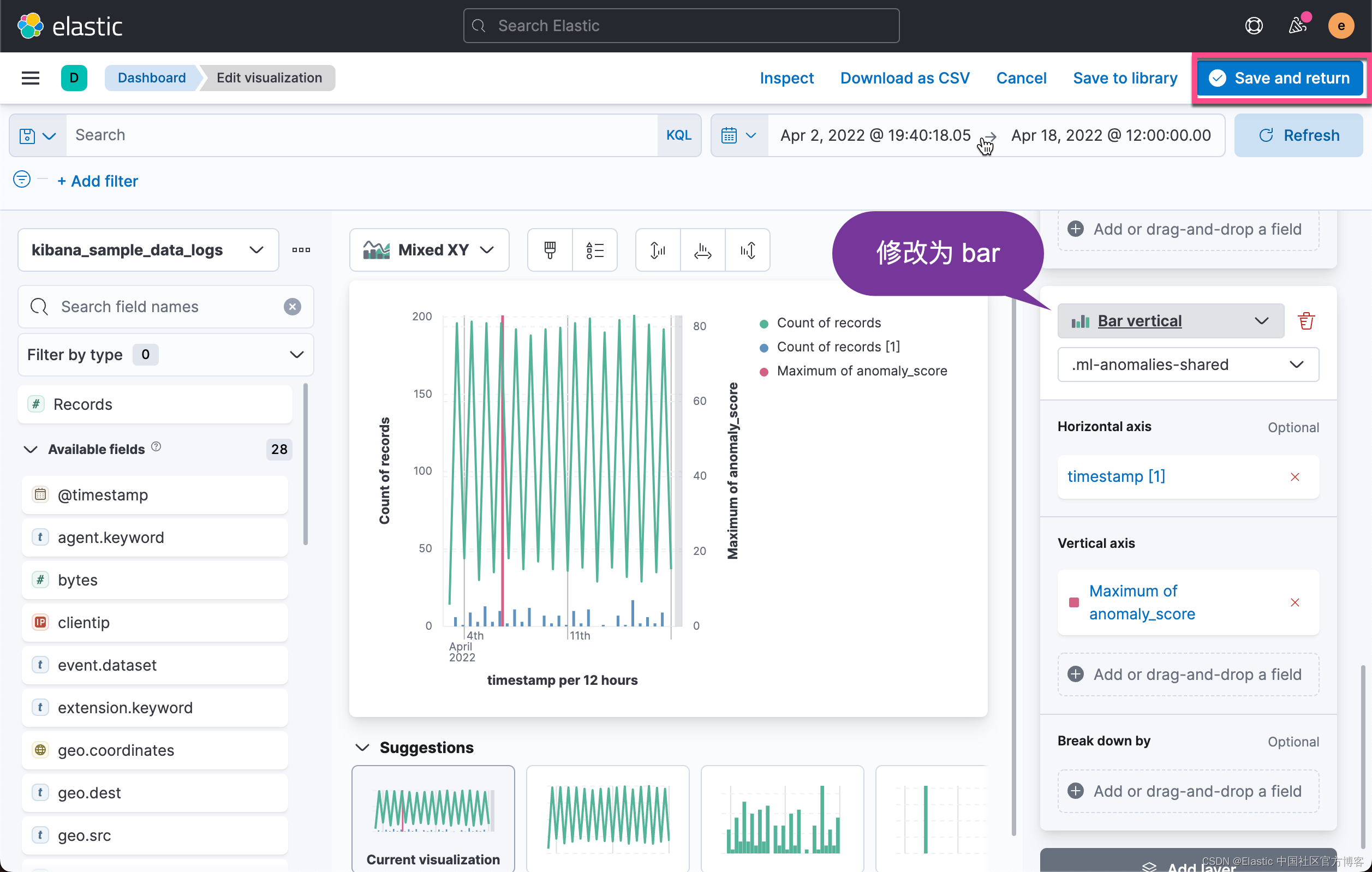1372x872 pixels.
Task: Toggle Maximum of anomaly_score legend series
Action: (862, 372)
